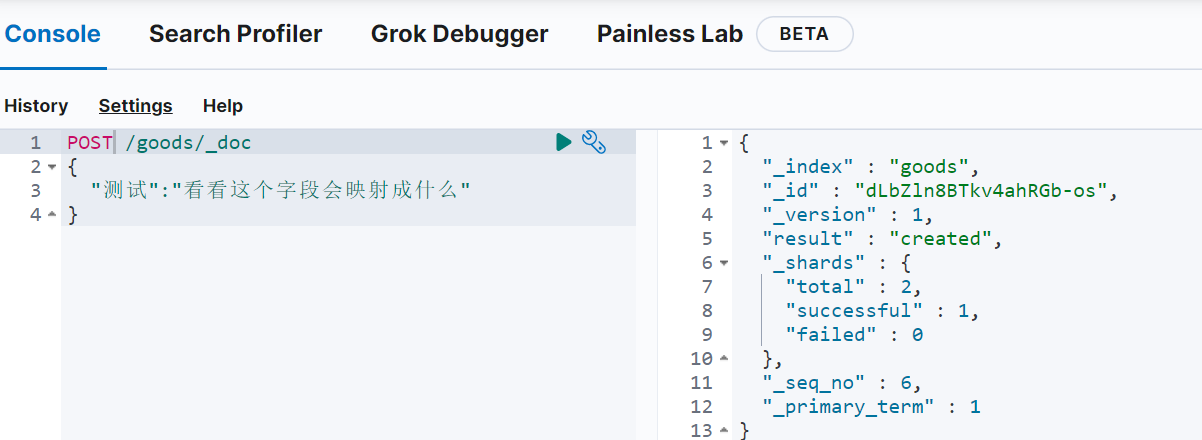Screen dimensions: 1202x440
Task: Open the console Settings
Action: click(135, 106)
